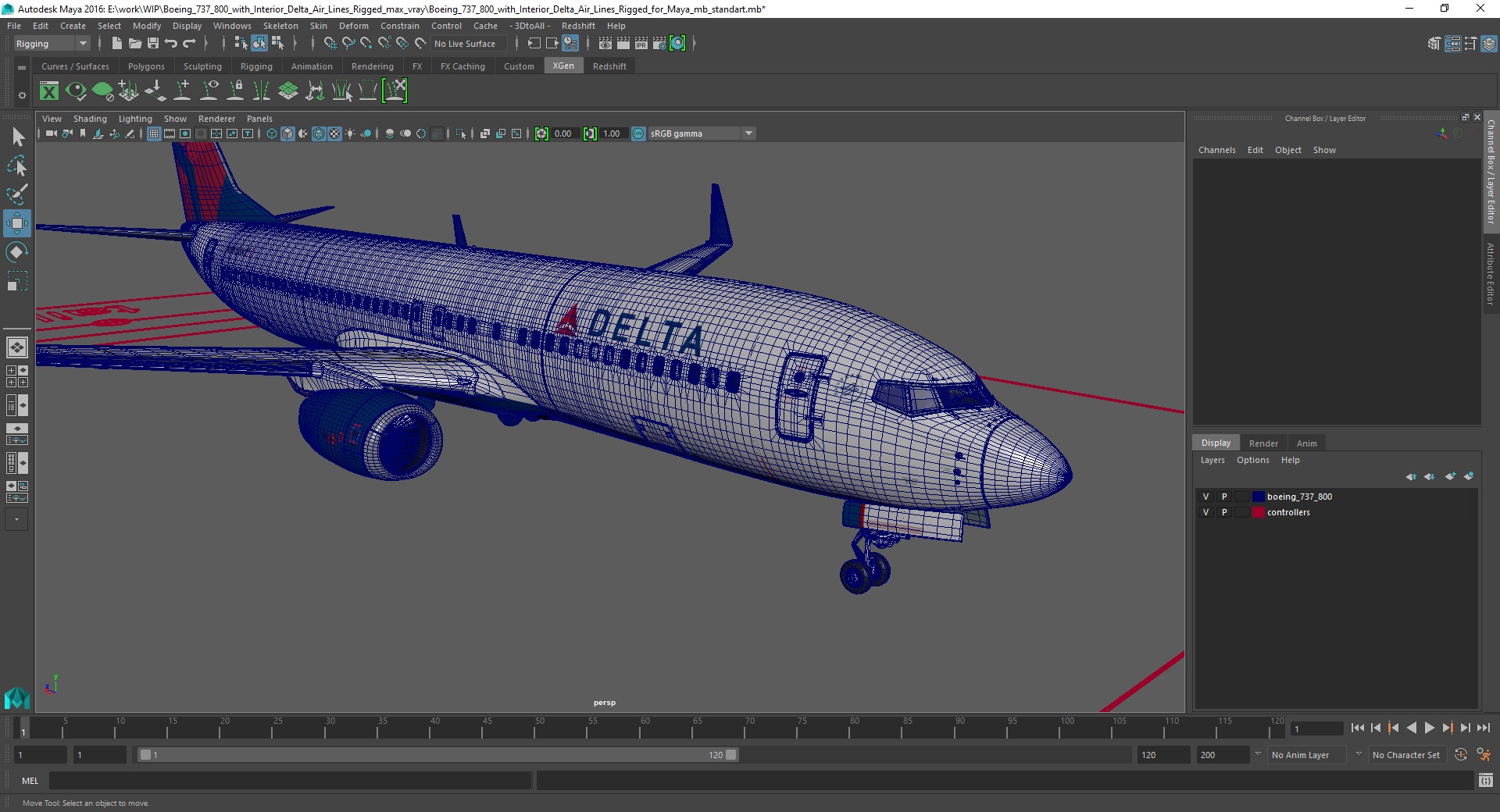Undo the last action icon
Viewport: 1500px width, 812px height.
171,44
